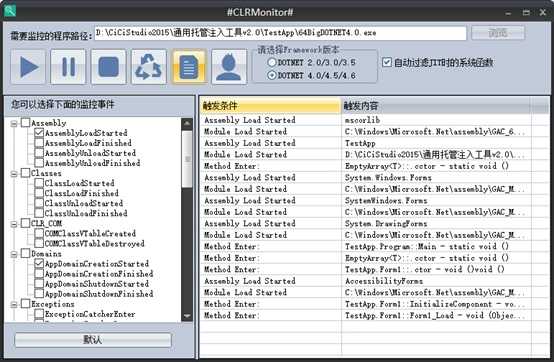Check ClassLoadFinished checkbox

pos(39,193)
